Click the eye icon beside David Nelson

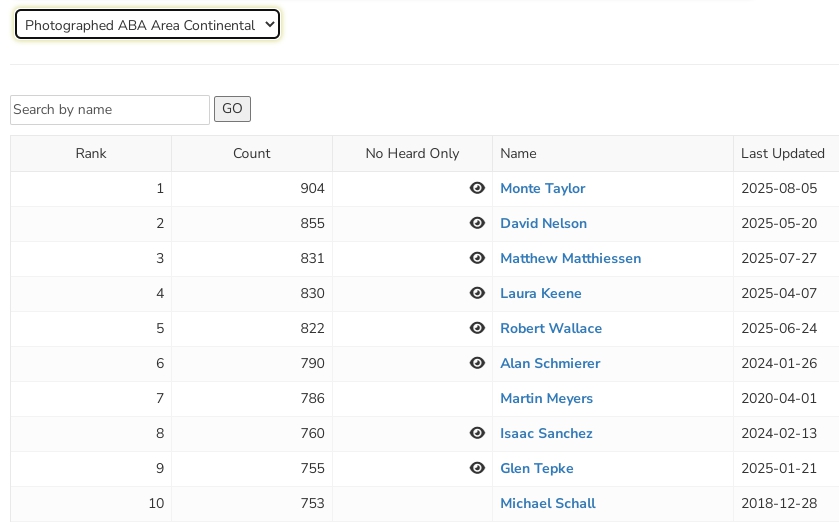click(477, 223)
